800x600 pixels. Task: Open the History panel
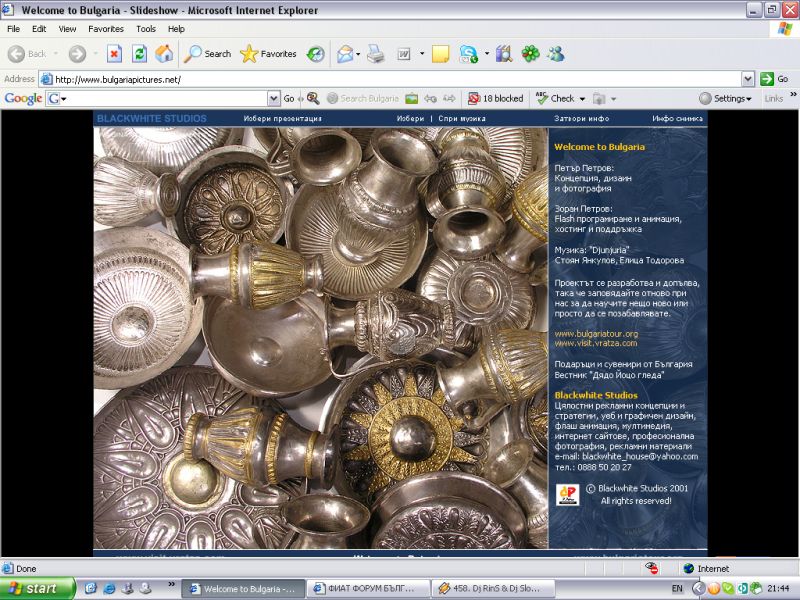pos(315,54)
